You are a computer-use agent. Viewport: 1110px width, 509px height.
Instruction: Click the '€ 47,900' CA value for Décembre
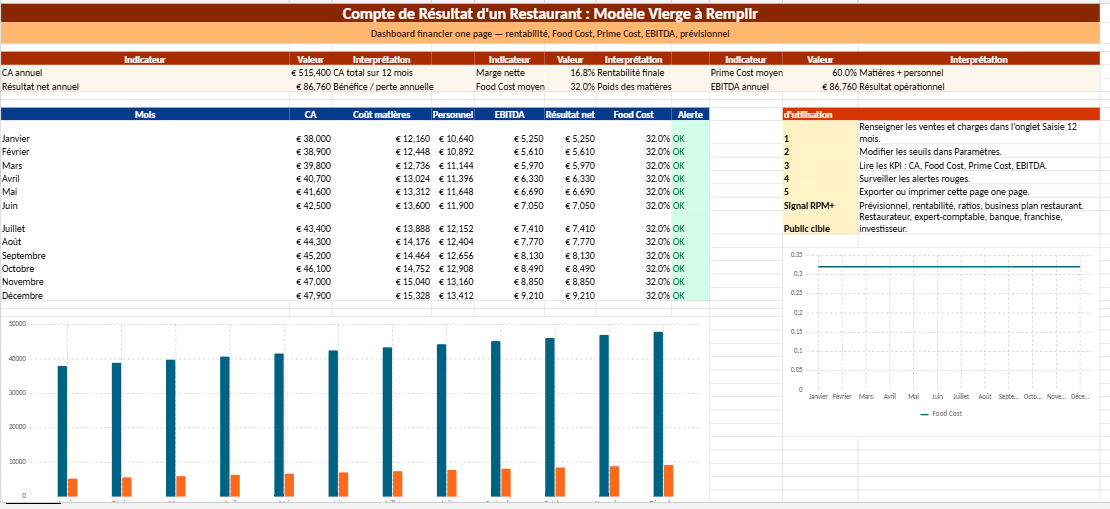(x=311, y=295)
